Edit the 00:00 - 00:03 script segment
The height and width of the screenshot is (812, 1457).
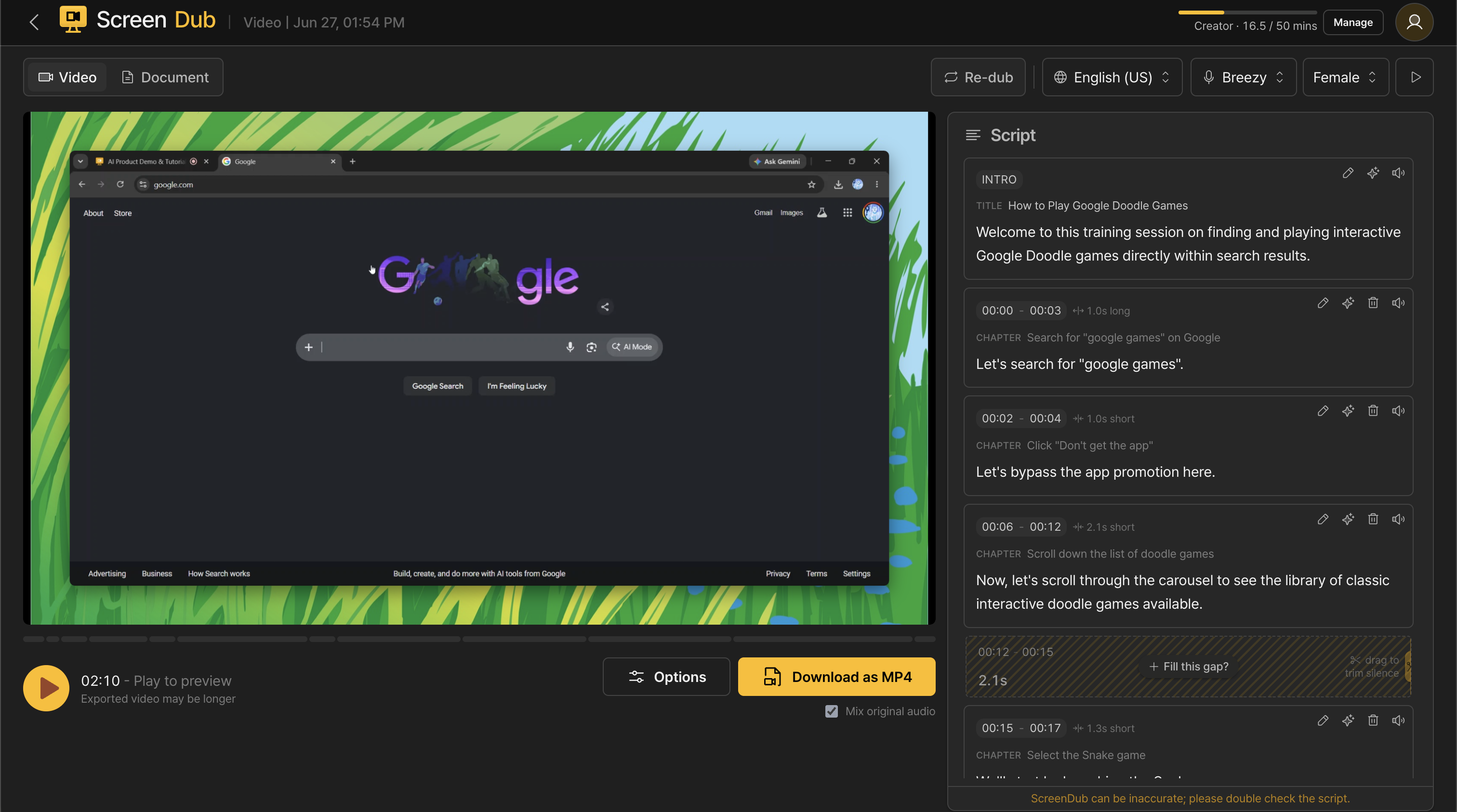click(1323, 303)
